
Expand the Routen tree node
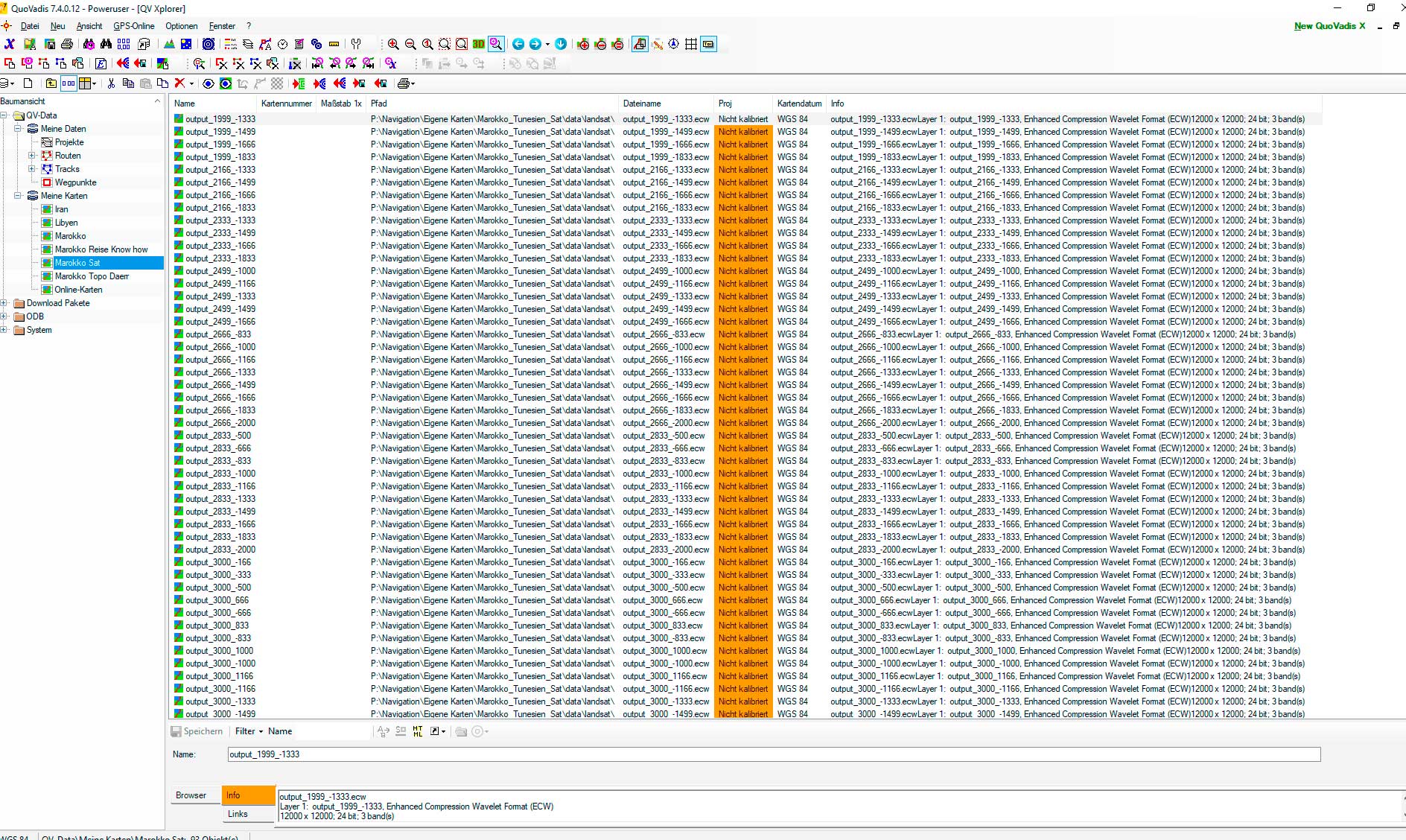(32, 156)
